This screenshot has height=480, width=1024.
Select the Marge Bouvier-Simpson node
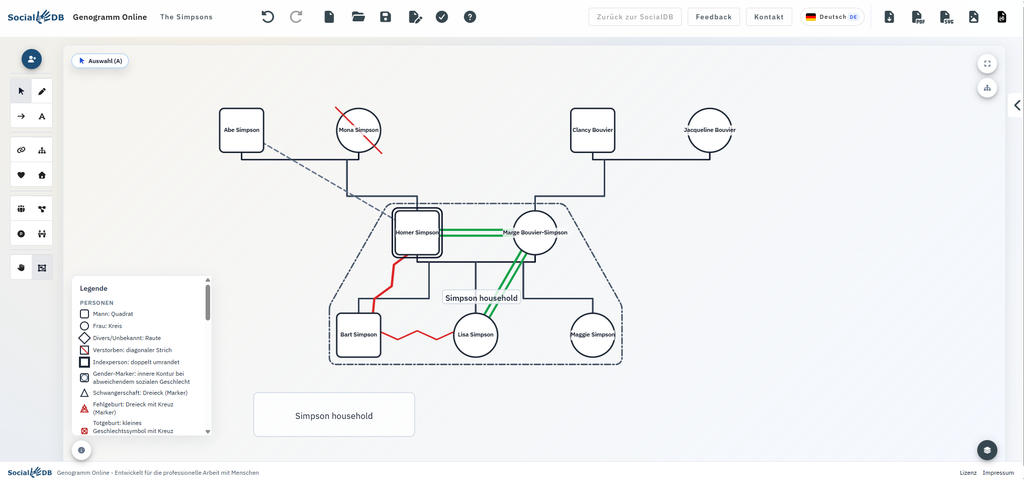(x=535, y=232)
